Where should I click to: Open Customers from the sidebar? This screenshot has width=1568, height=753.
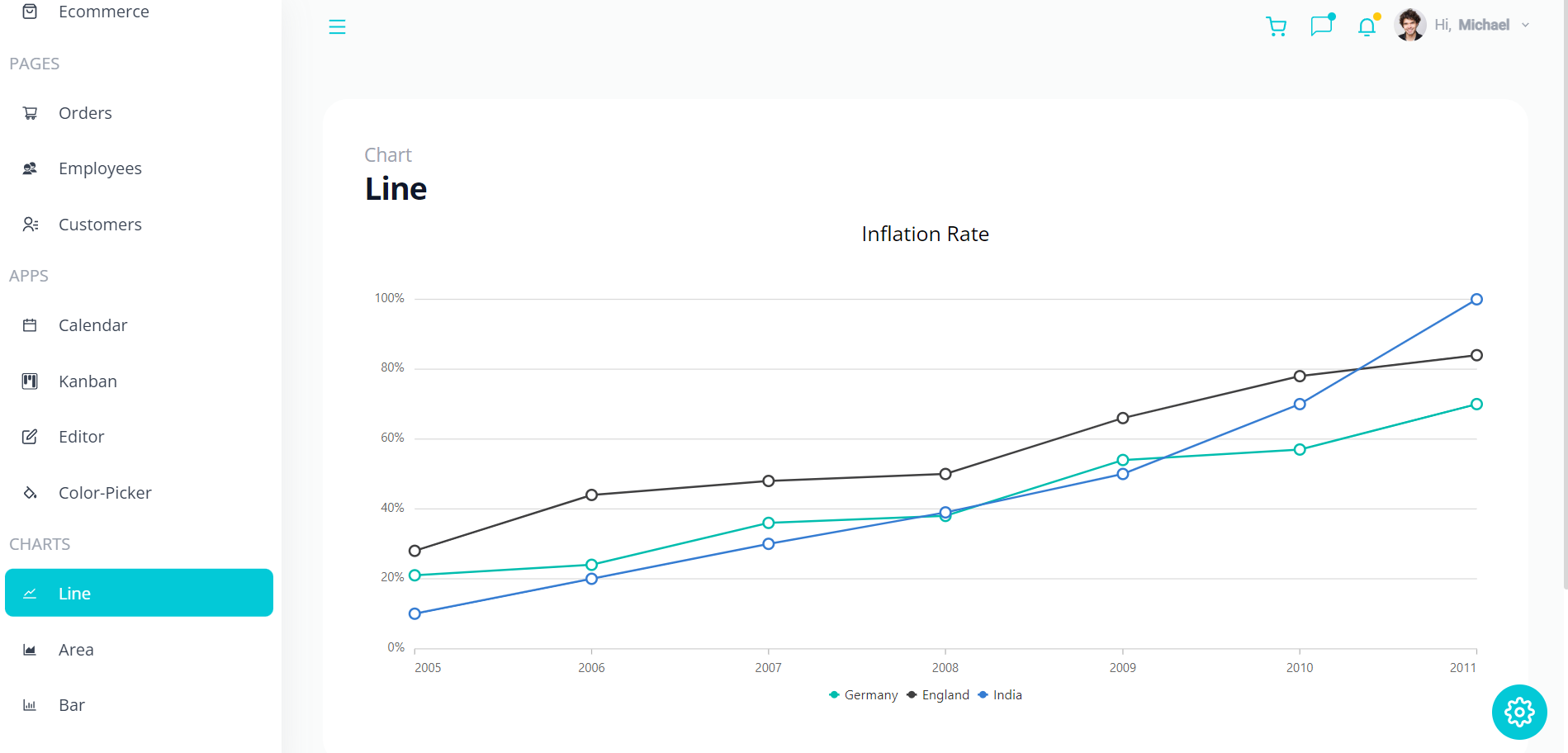point(100,225)
